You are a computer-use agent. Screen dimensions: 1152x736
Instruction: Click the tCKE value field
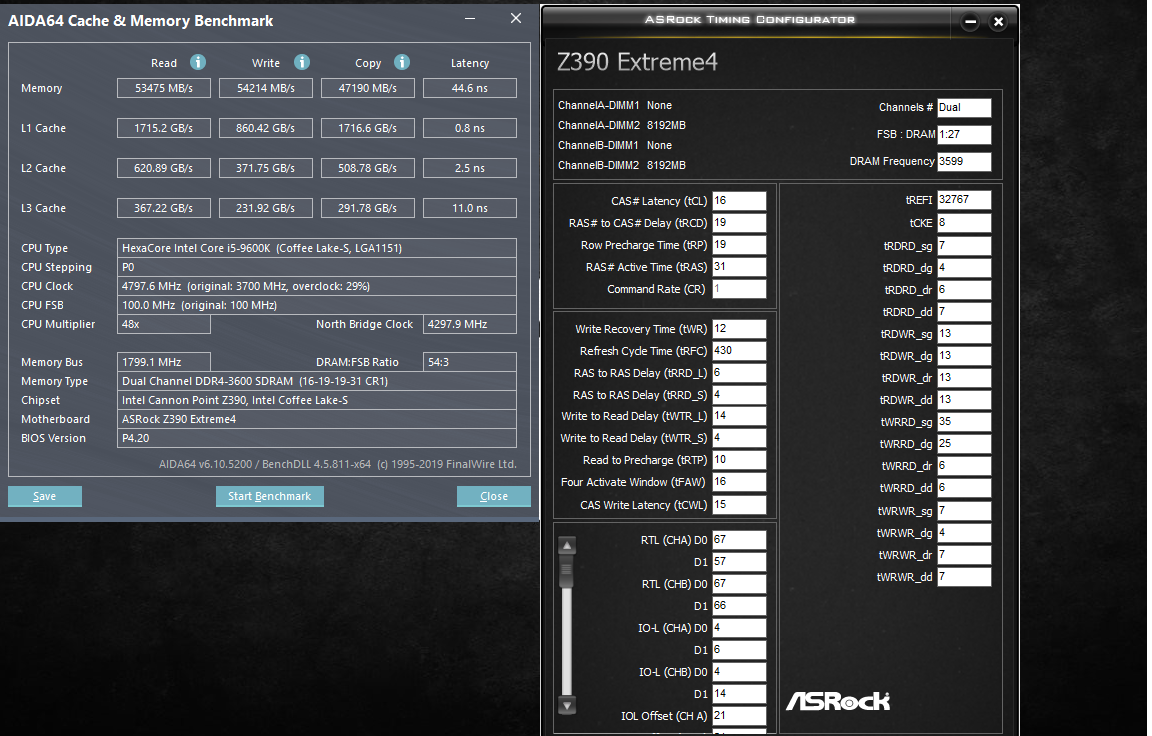click(964, 223)
